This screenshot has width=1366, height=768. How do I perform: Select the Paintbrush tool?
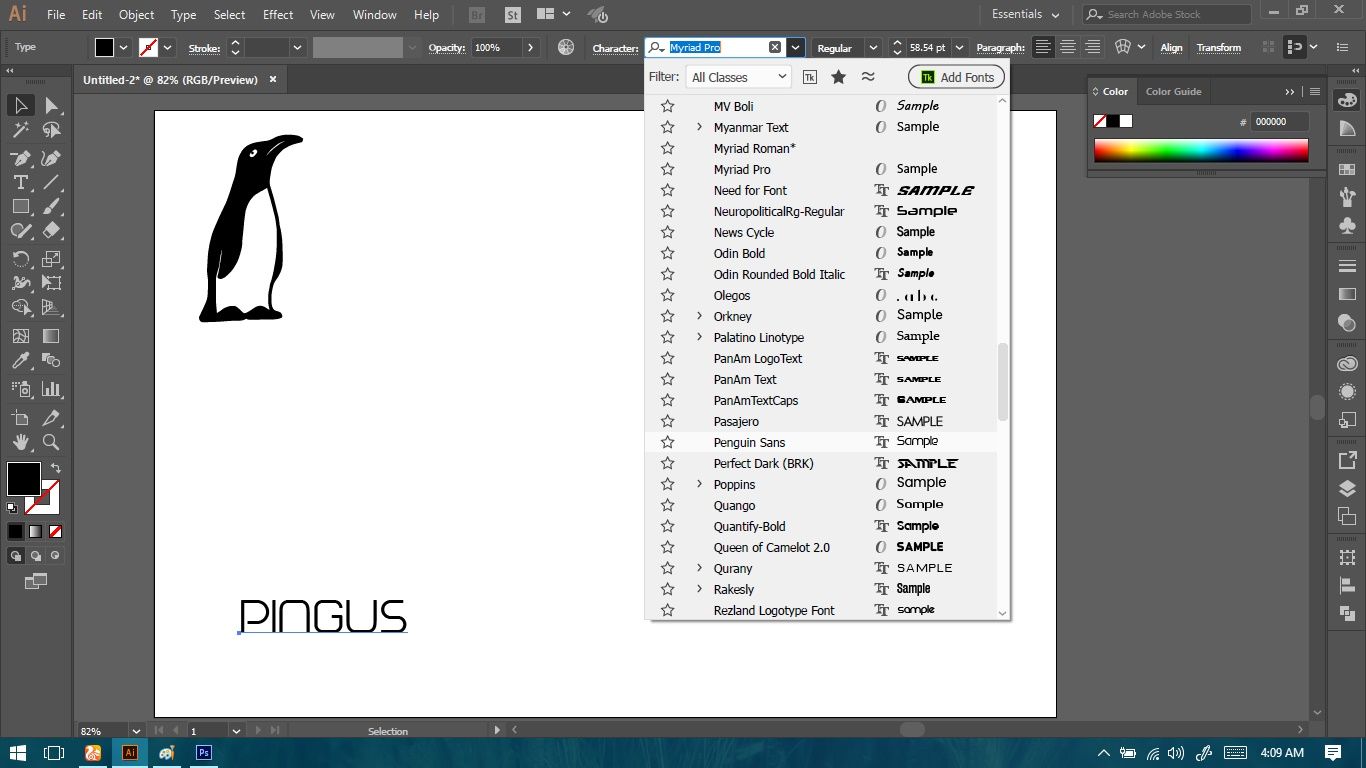click(51, 206)
